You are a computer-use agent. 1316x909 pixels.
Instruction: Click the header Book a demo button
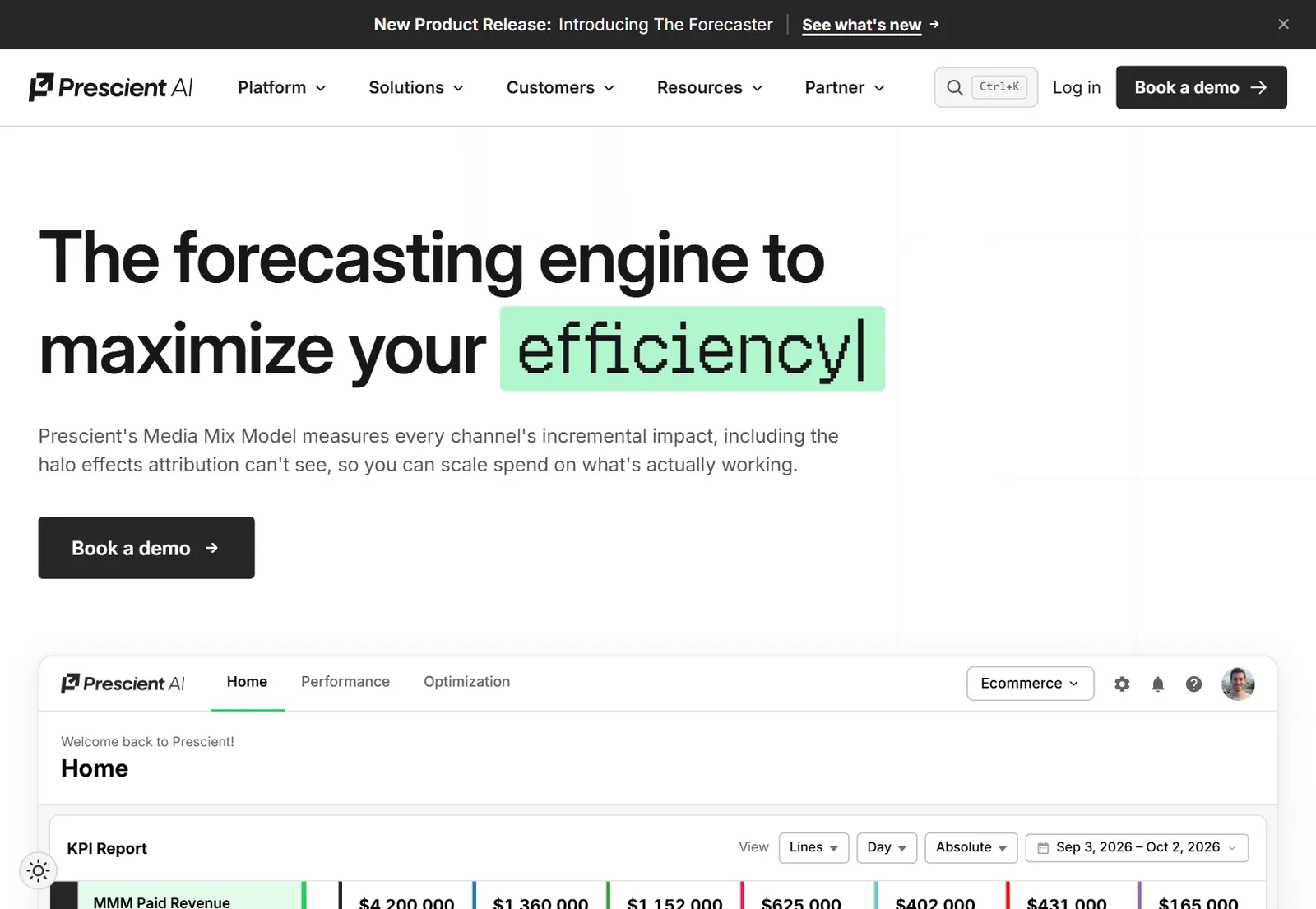(1201, 87)
